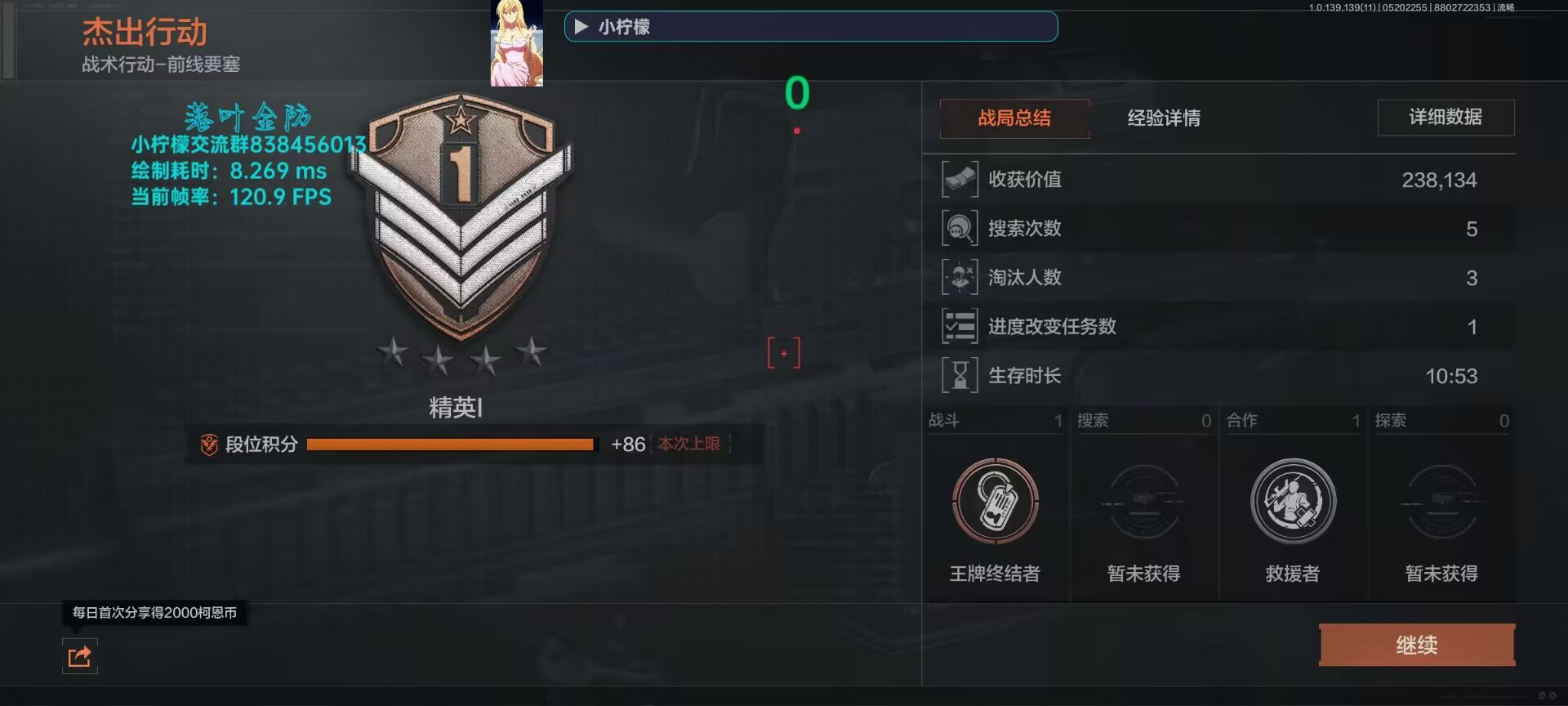Click the anime character avatar thumbnail

(516, 42)
